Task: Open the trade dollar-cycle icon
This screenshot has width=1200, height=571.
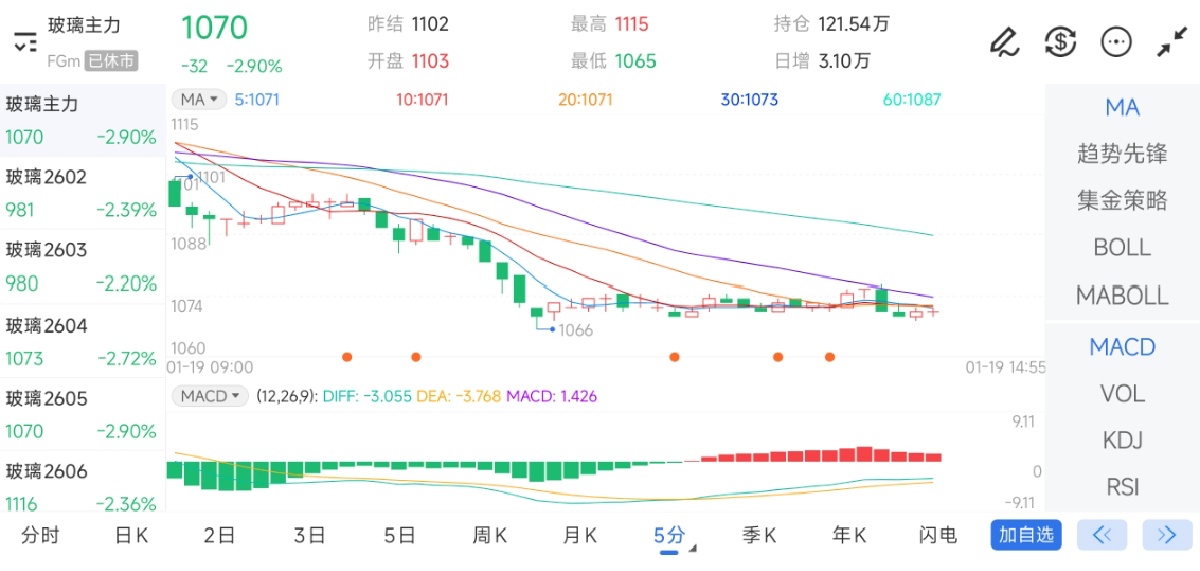Action: tap(1060, 42)
